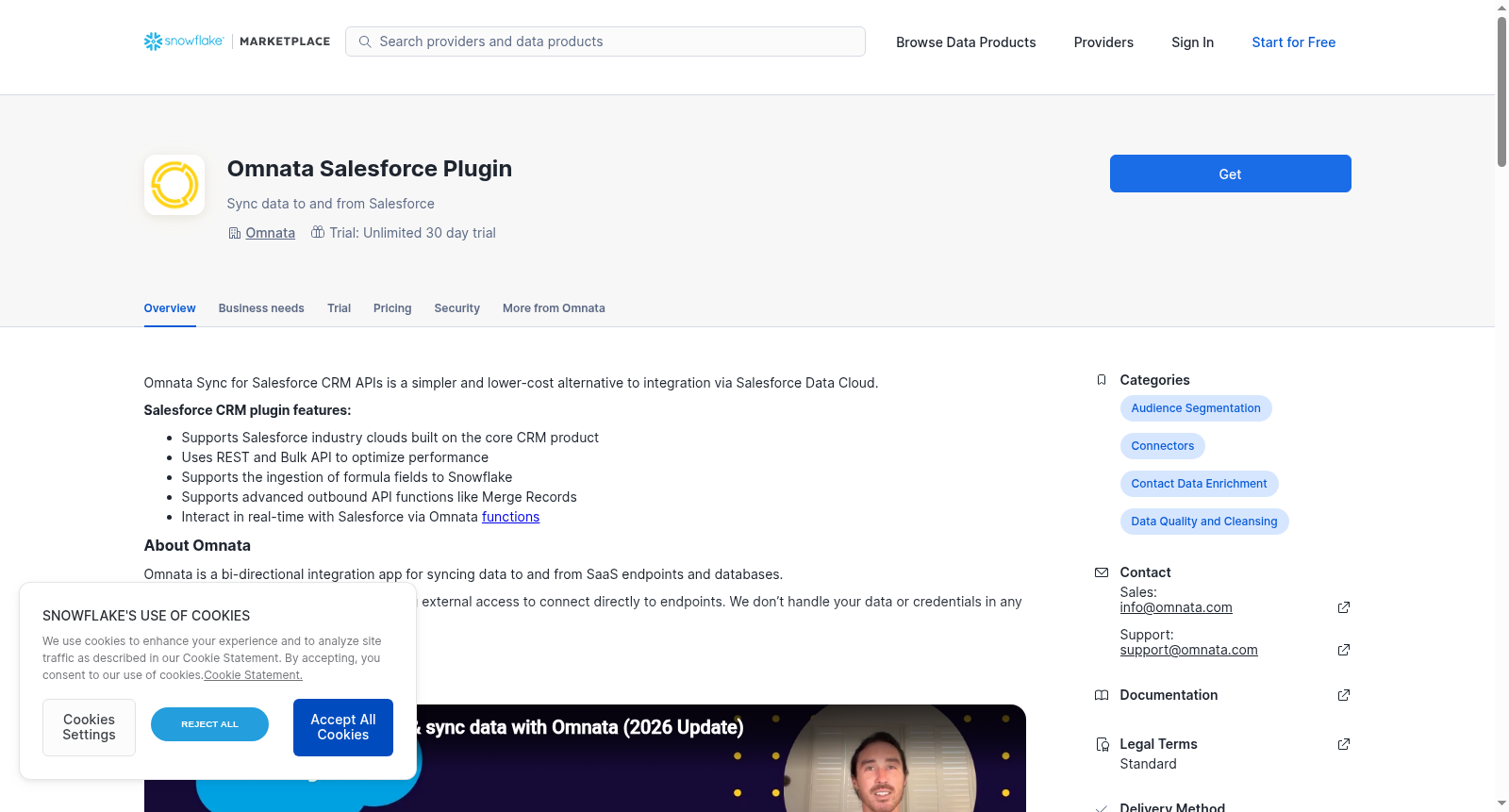Open Browse Data Products
The height and width of the screenshot is (812, 1509).
[x=966, y=42]
